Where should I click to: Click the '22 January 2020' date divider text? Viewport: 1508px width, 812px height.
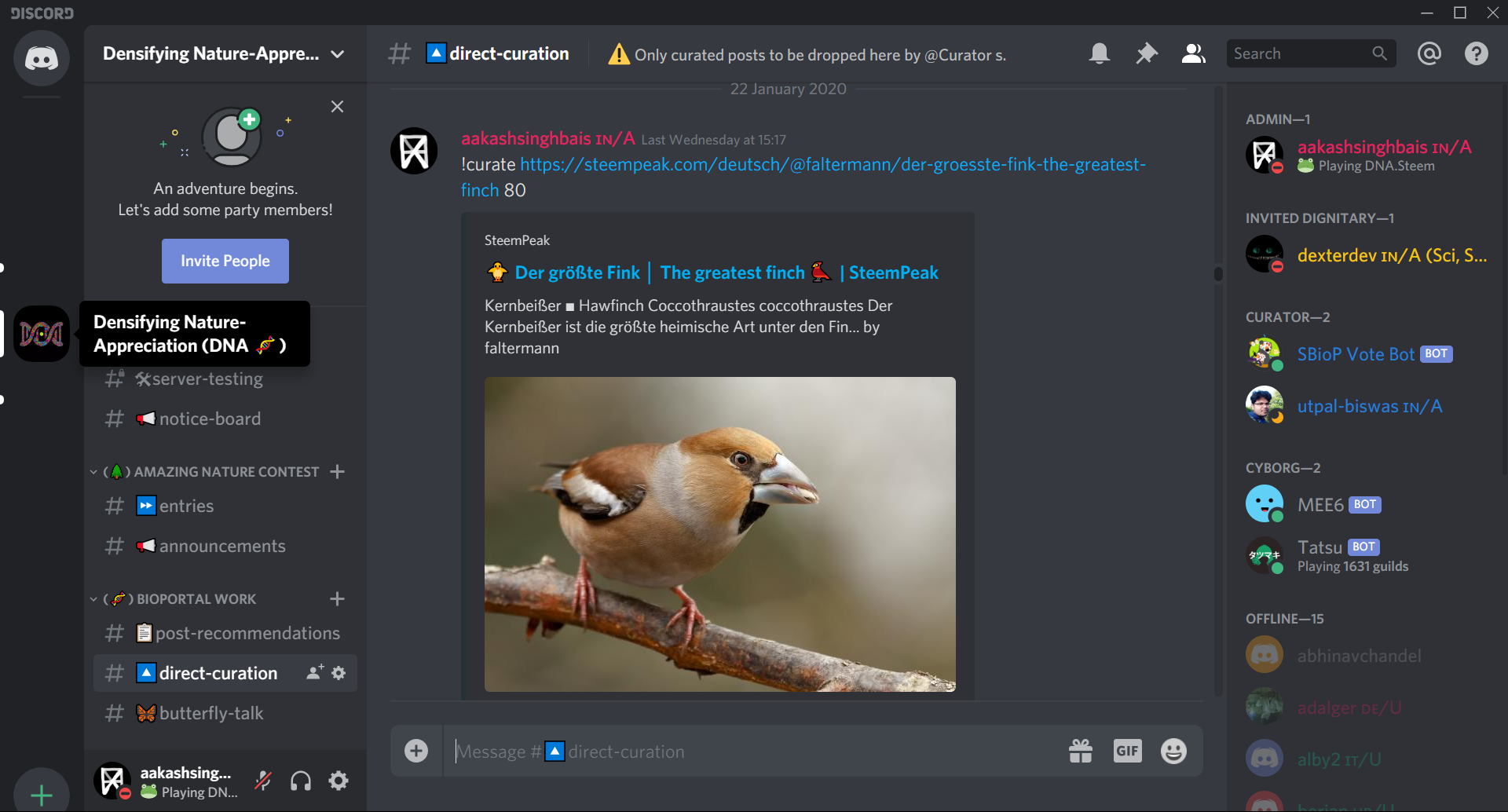[789, 89]
